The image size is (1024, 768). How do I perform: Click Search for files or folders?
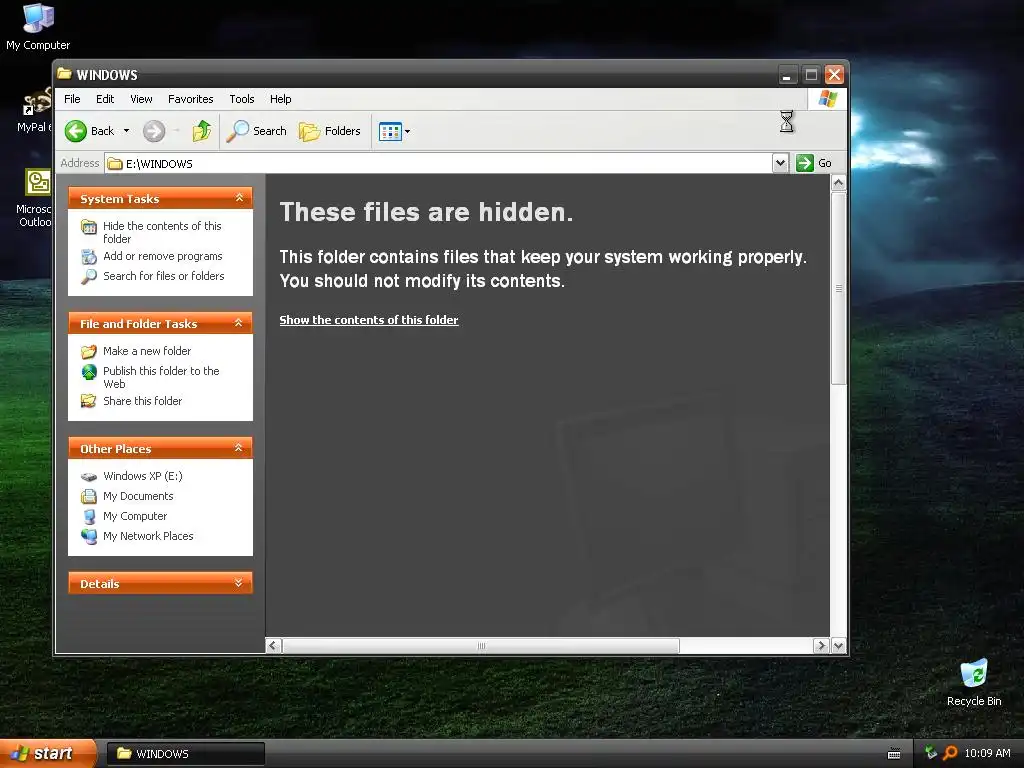click(163, 276)
